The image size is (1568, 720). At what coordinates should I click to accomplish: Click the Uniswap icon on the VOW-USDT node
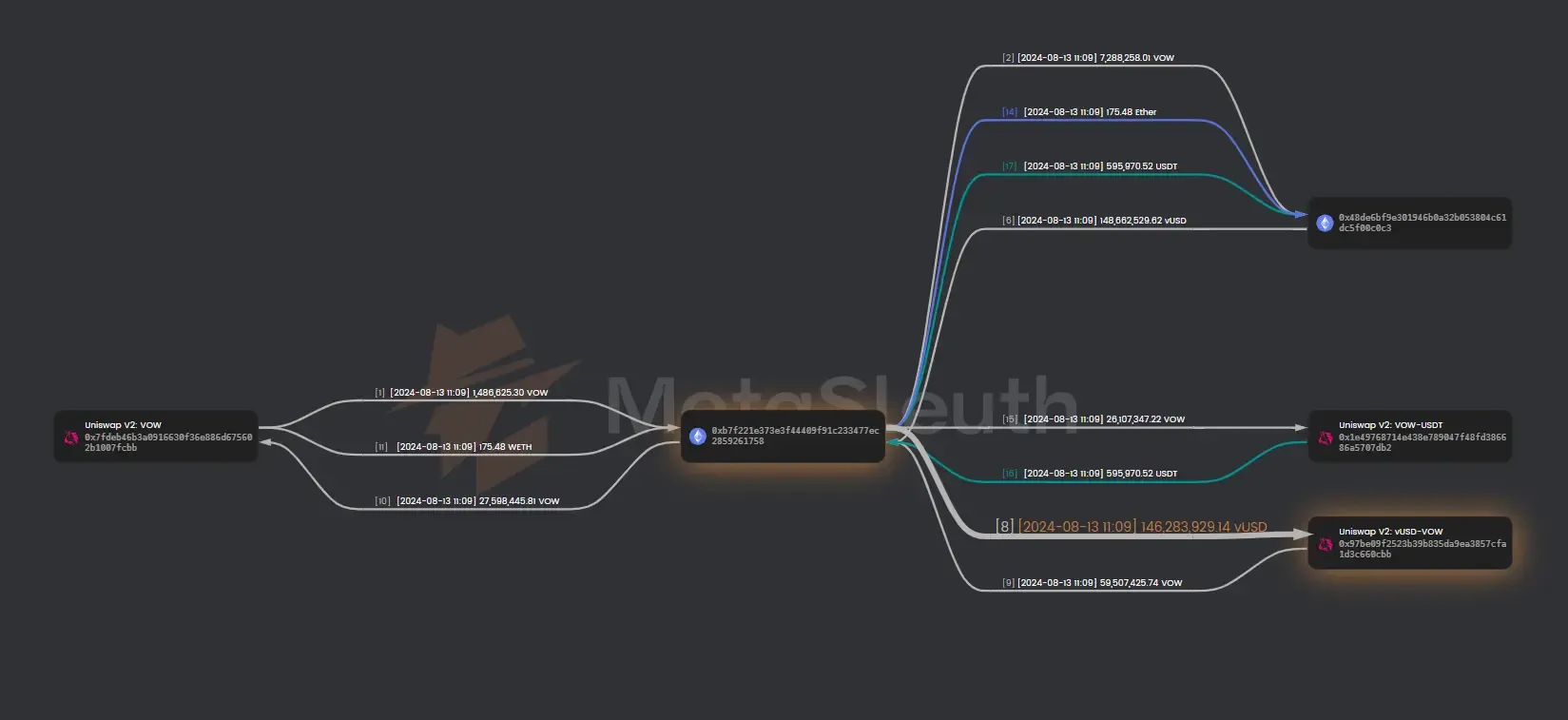pos(1325,438)
